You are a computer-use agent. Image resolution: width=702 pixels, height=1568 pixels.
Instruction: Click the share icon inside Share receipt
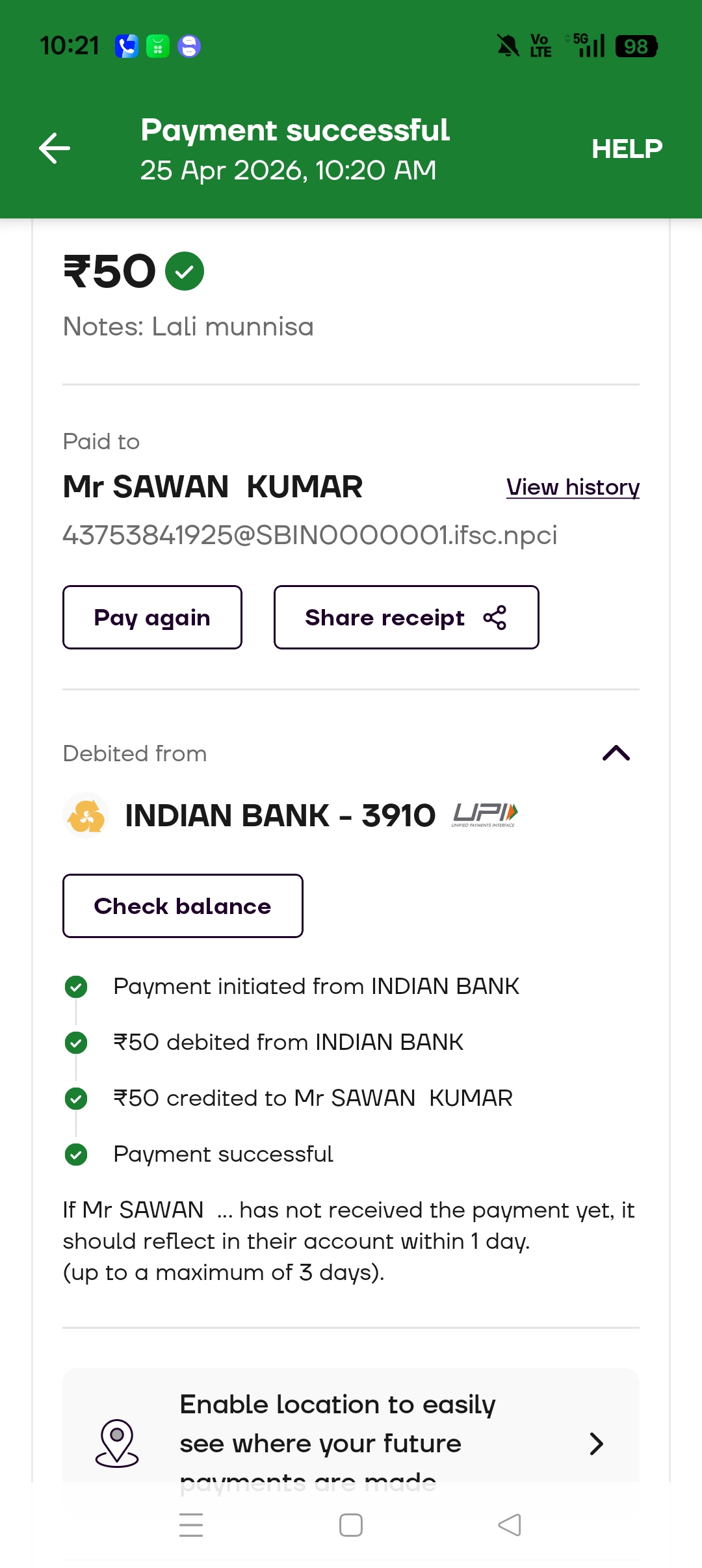pos(495,618)
